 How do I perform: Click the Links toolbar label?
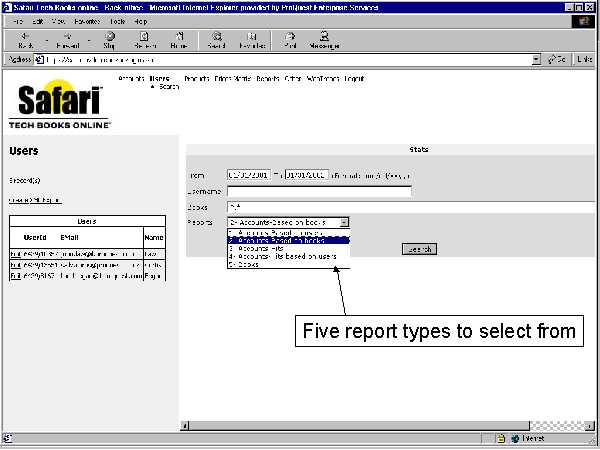point(584,59)
